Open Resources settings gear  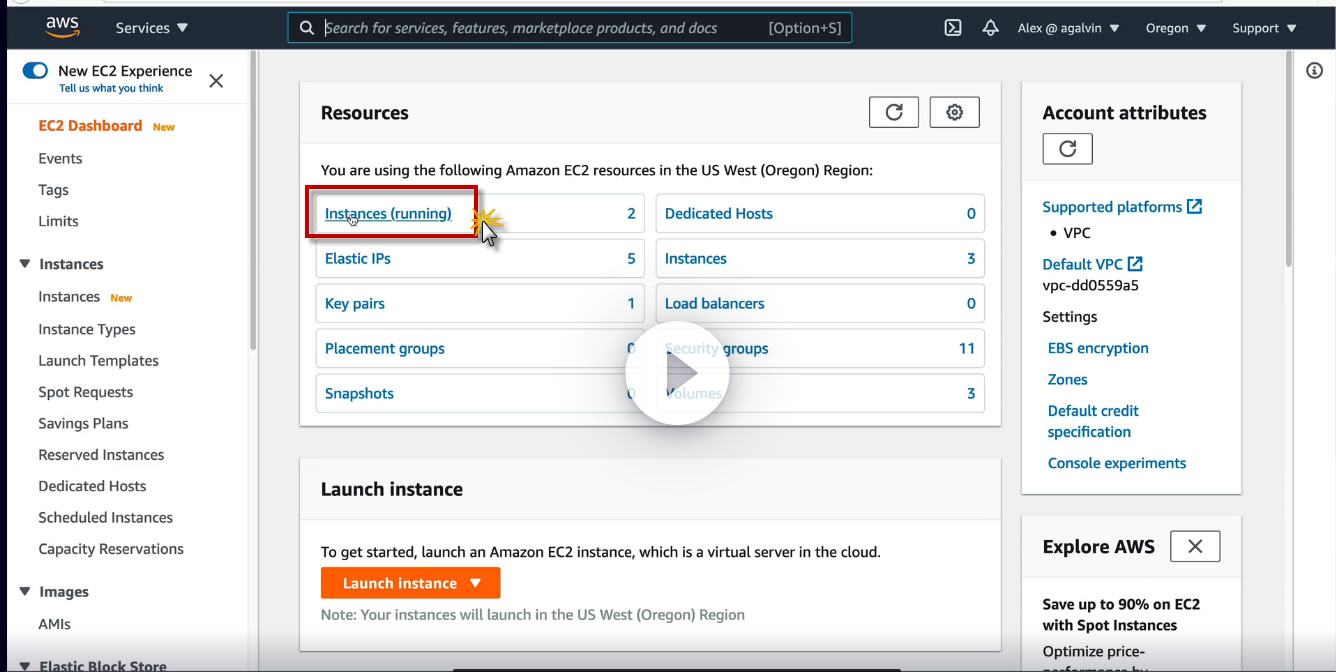955,112
